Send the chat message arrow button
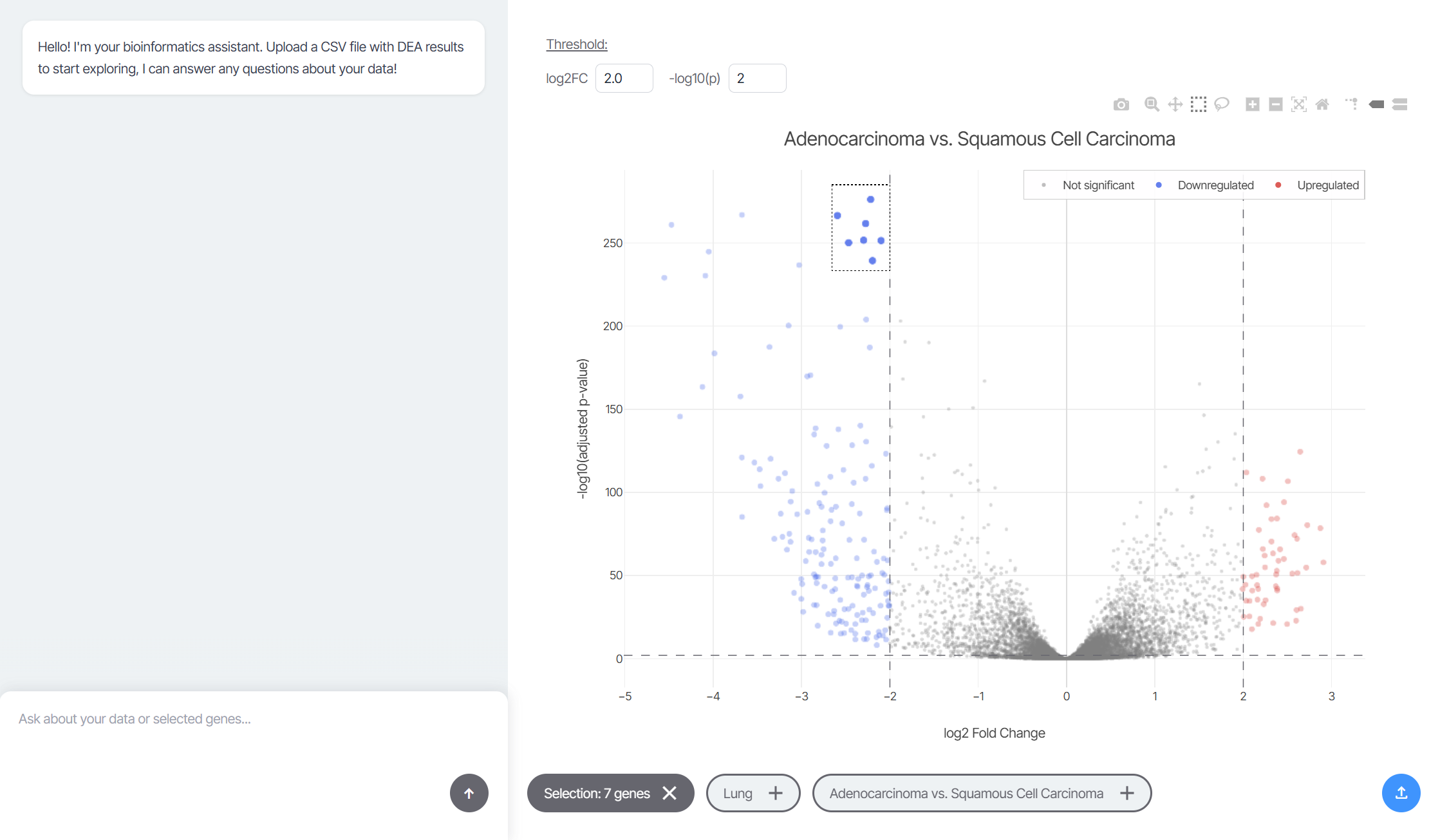 [469, 793]
